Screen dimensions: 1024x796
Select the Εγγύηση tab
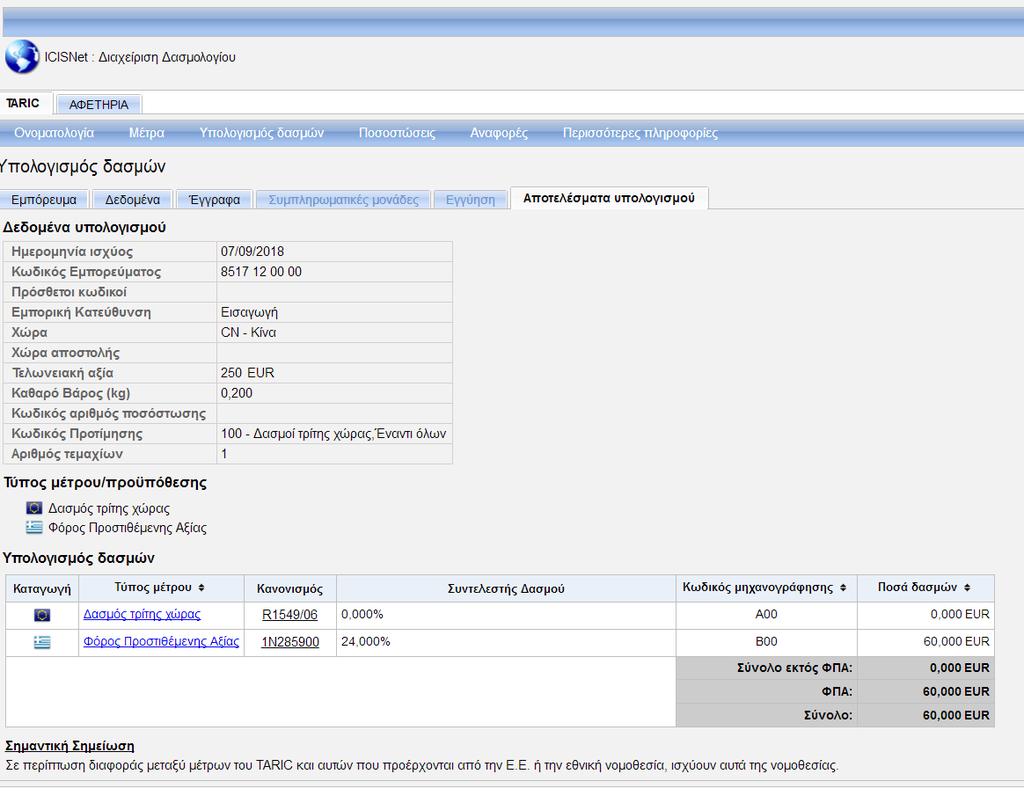point(470,199)
